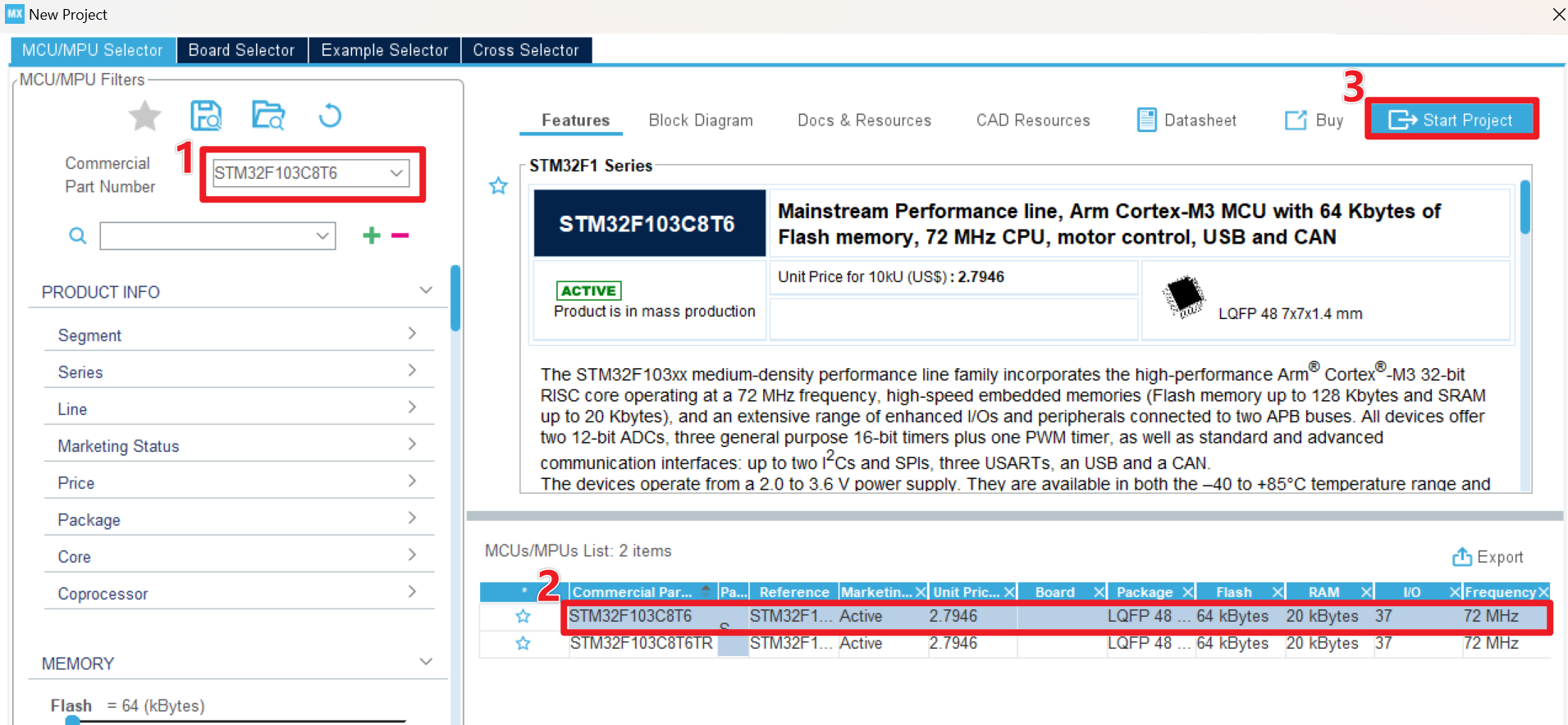Viewport: 1568px width, 725px height.
Task: Click the Start Project arrow icon
Action: point(1402,120)
